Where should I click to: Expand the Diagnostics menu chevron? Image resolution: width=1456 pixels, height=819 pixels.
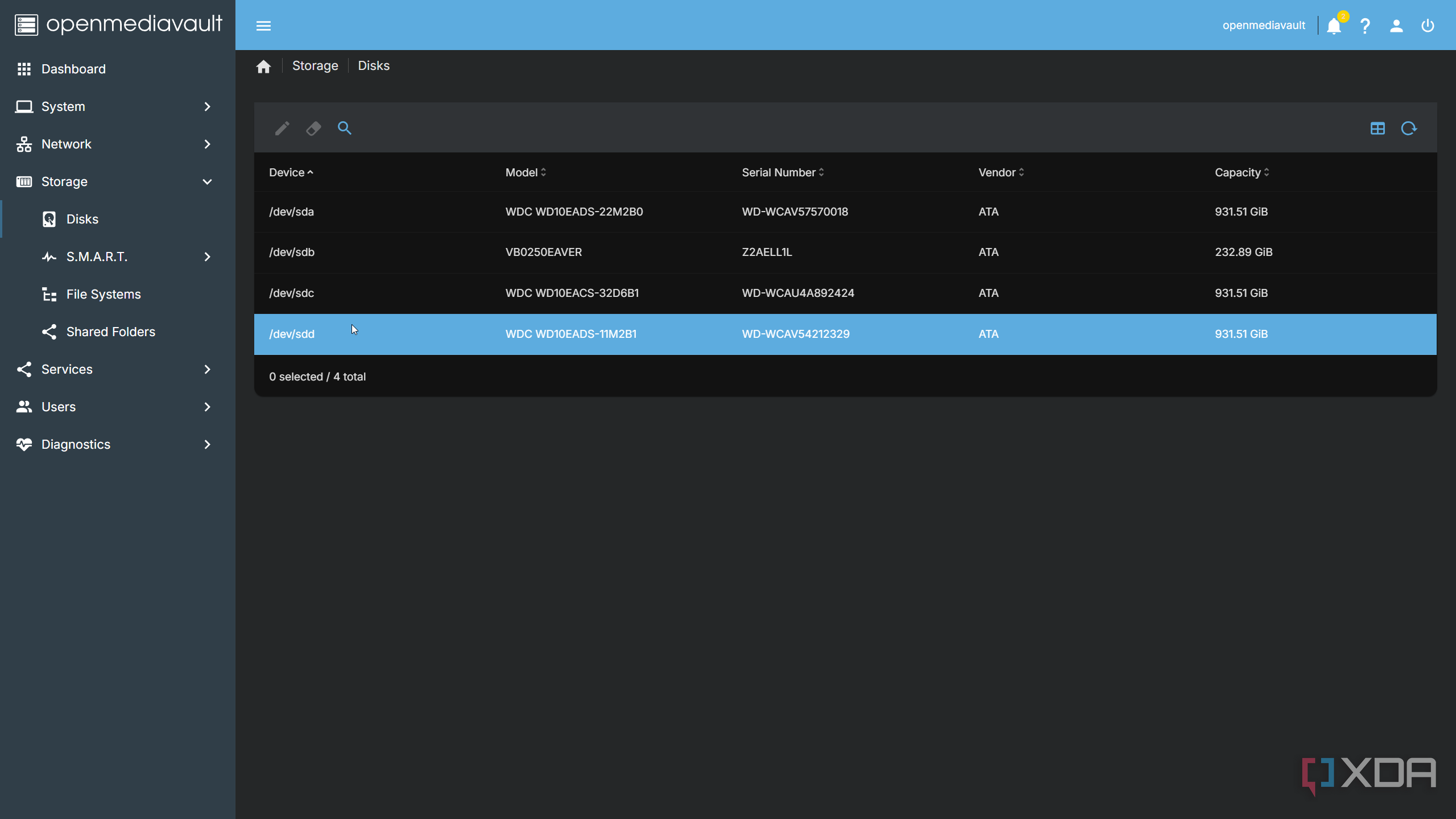coord(207,444)
